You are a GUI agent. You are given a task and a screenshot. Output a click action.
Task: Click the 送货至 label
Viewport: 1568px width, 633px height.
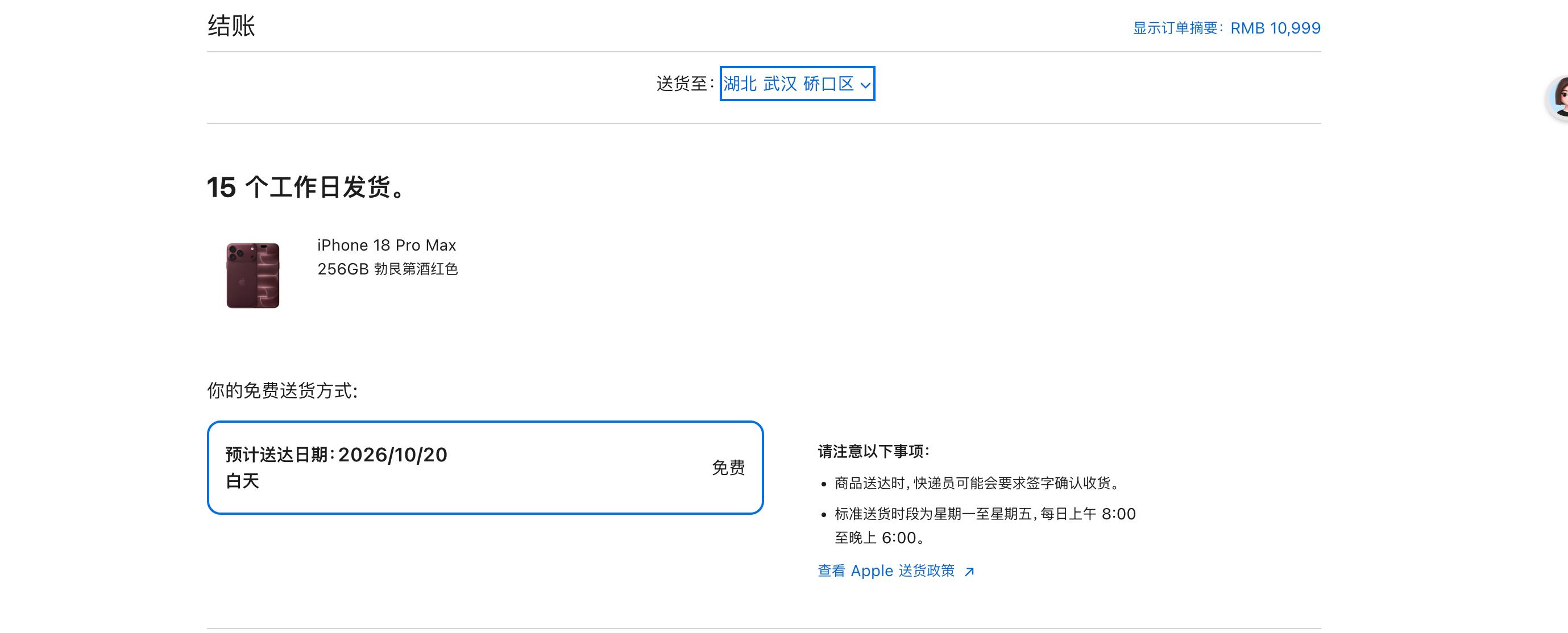(x=683, y=84)
